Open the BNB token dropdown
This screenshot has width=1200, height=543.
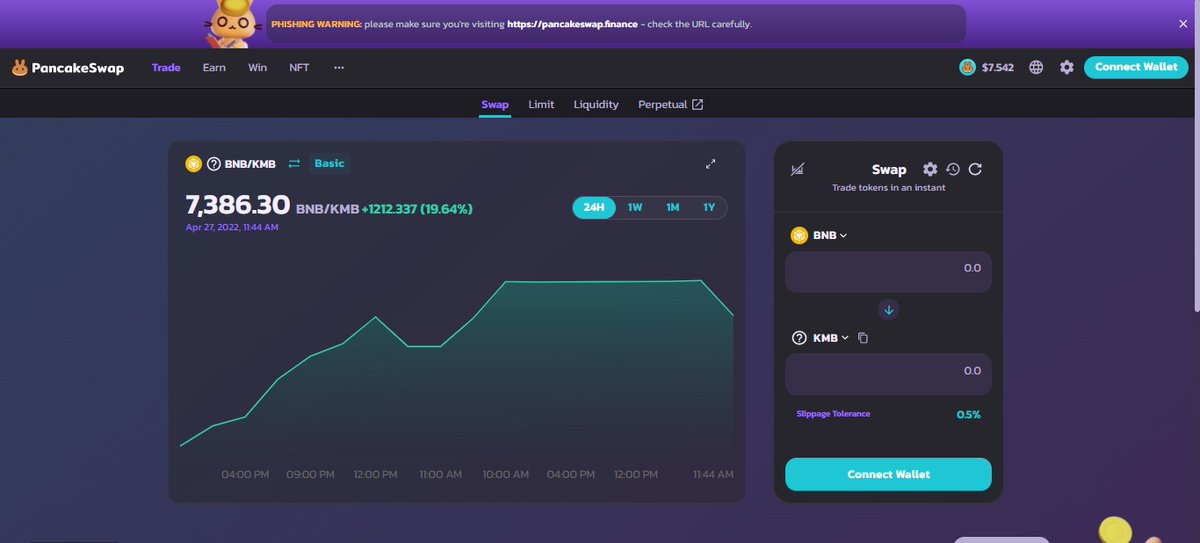point(830,236)
